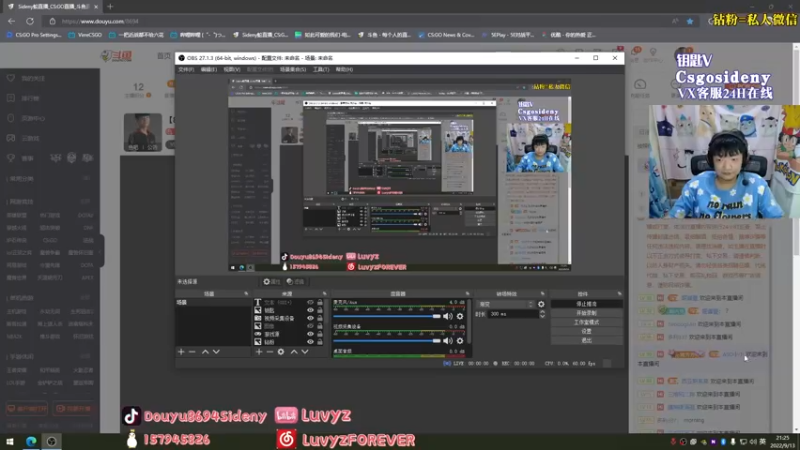Viewport: 800px width, 450px height.
Task: Toggle visibility of the last source in the list
Action: coord(310,342)
